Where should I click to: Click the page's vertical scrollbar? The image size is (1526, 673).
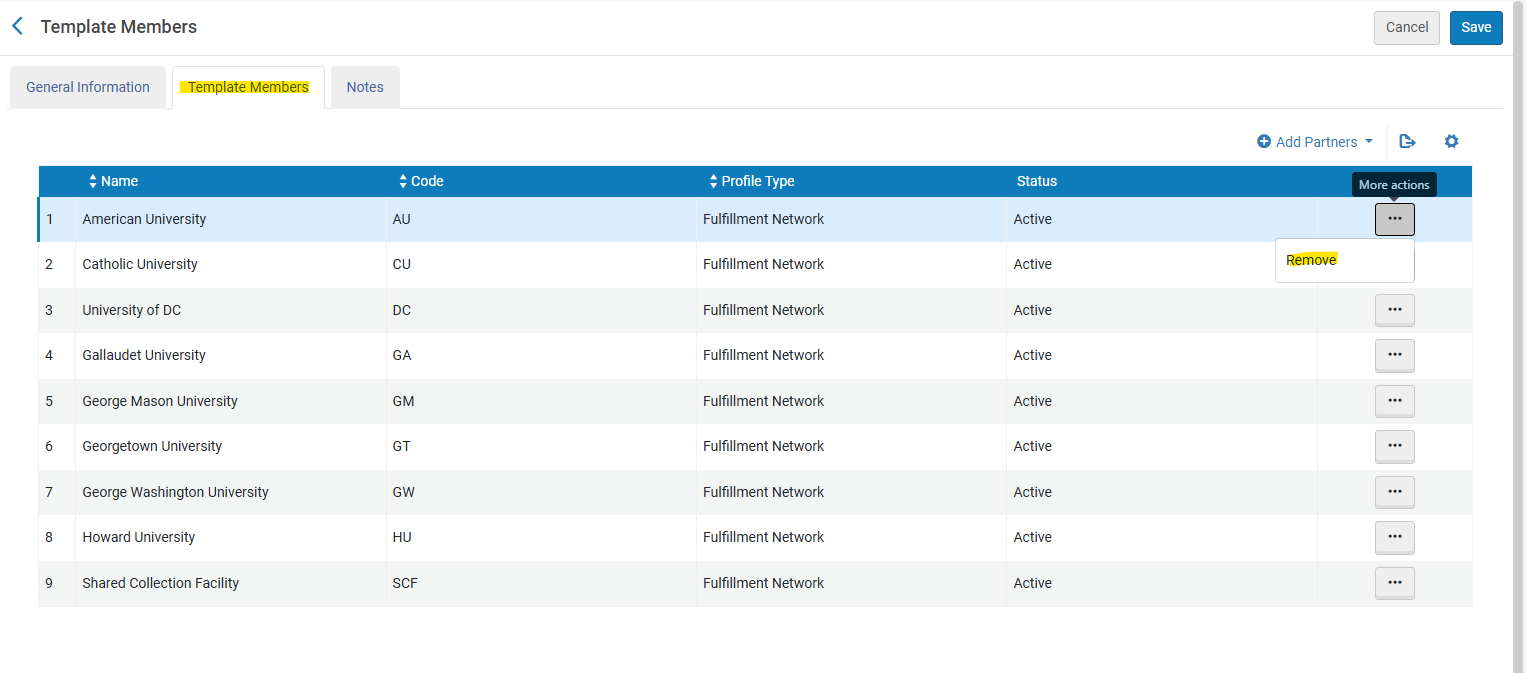pos(1518,336)
